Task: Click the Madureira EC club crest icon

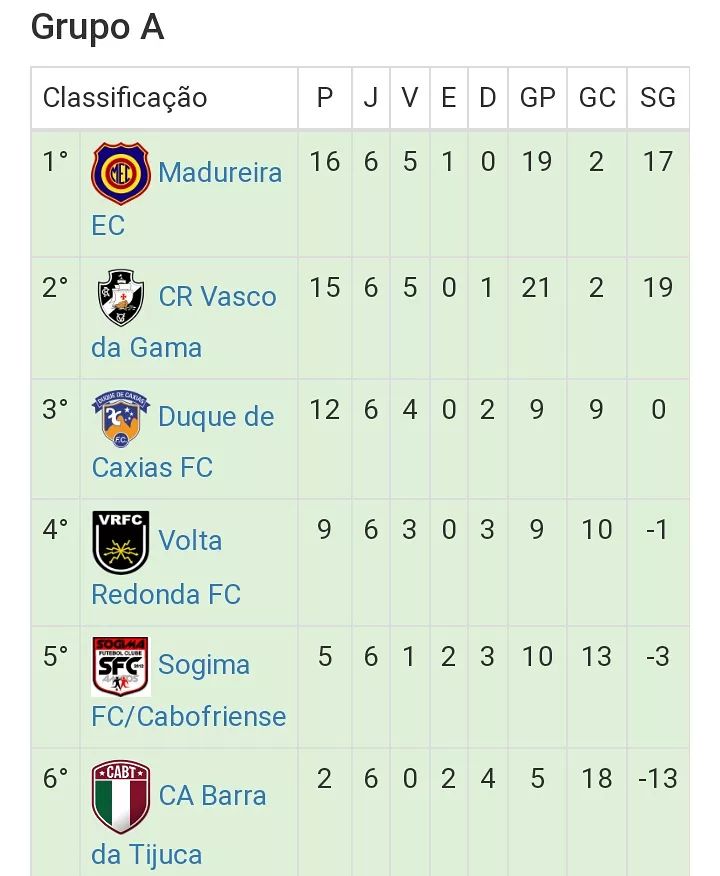Action: pyautogui.click(x=121, y=173)
